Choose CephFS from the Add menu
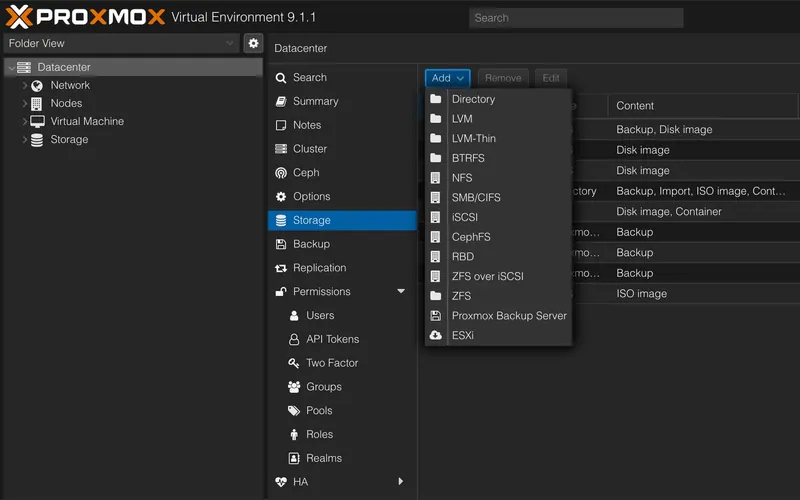This screenshot has width=800, height=500. click(x=498, y=237)
